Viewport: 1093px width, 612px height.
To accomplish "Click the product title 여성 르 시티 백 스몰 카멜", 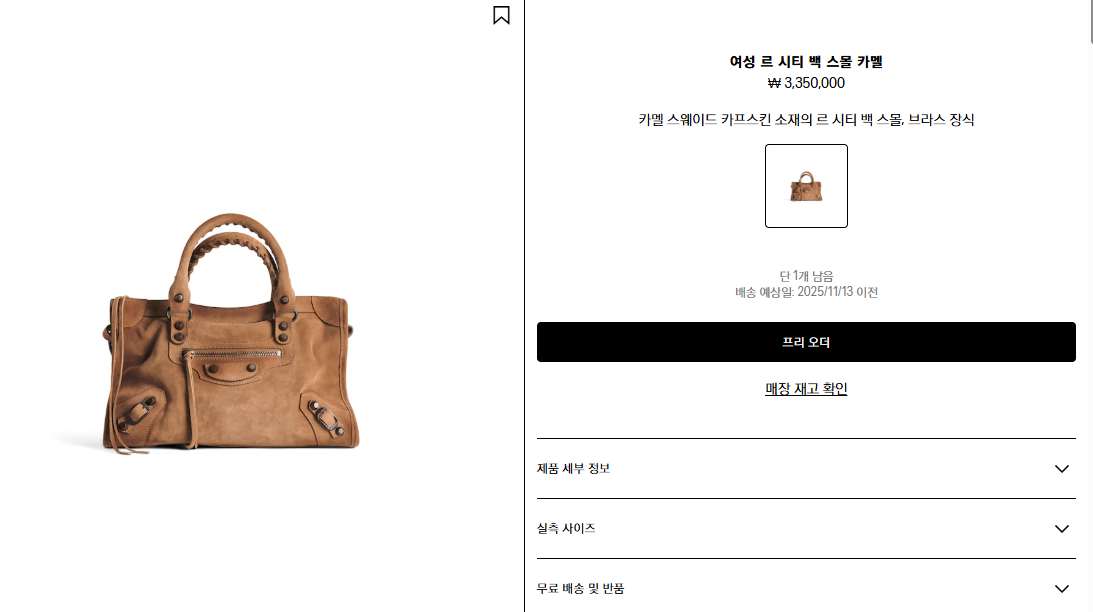I will point(806,61).
